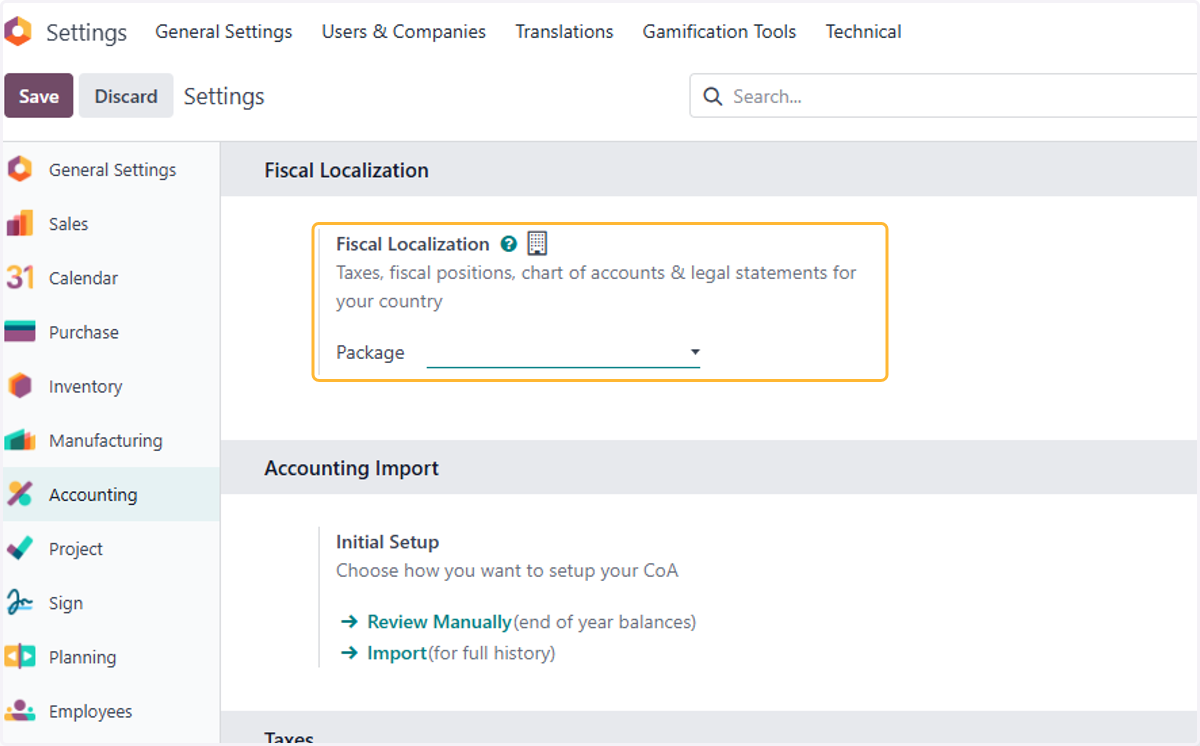Open the Technical menu
1200x746 pixels.
(x=863, y=32)
